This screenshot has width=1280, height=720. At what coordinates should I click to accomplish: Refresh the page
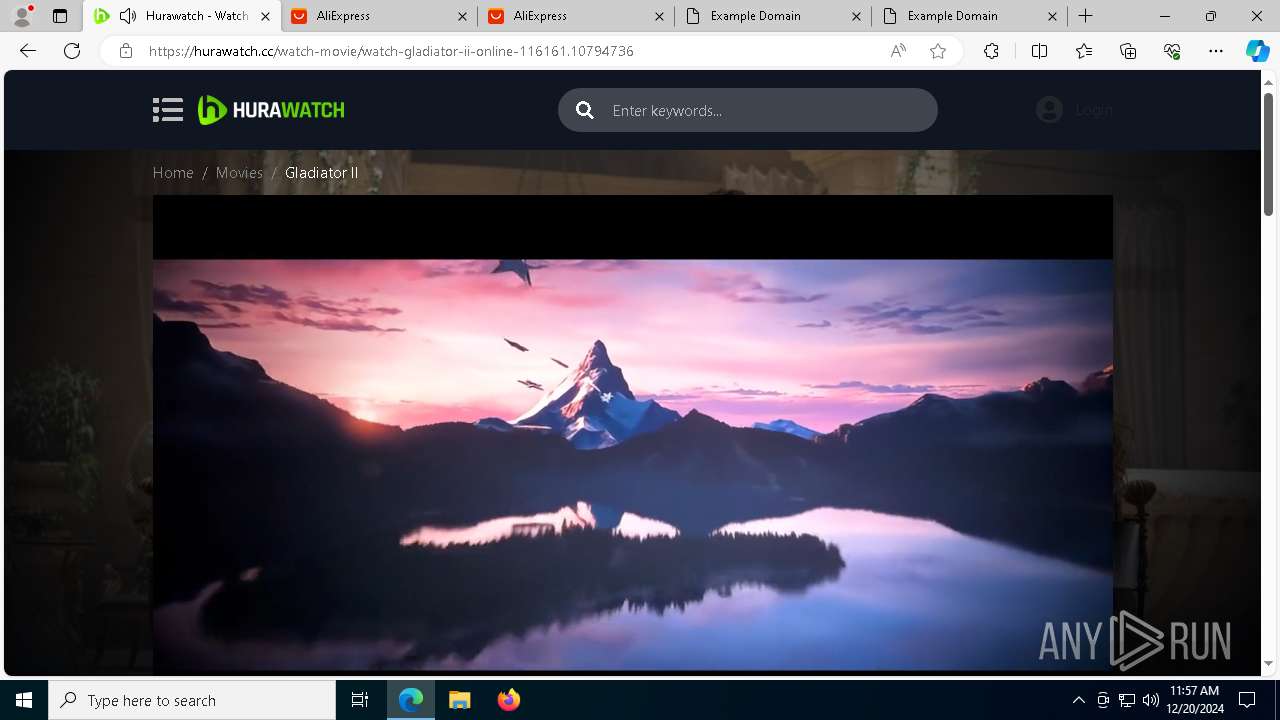72,51
